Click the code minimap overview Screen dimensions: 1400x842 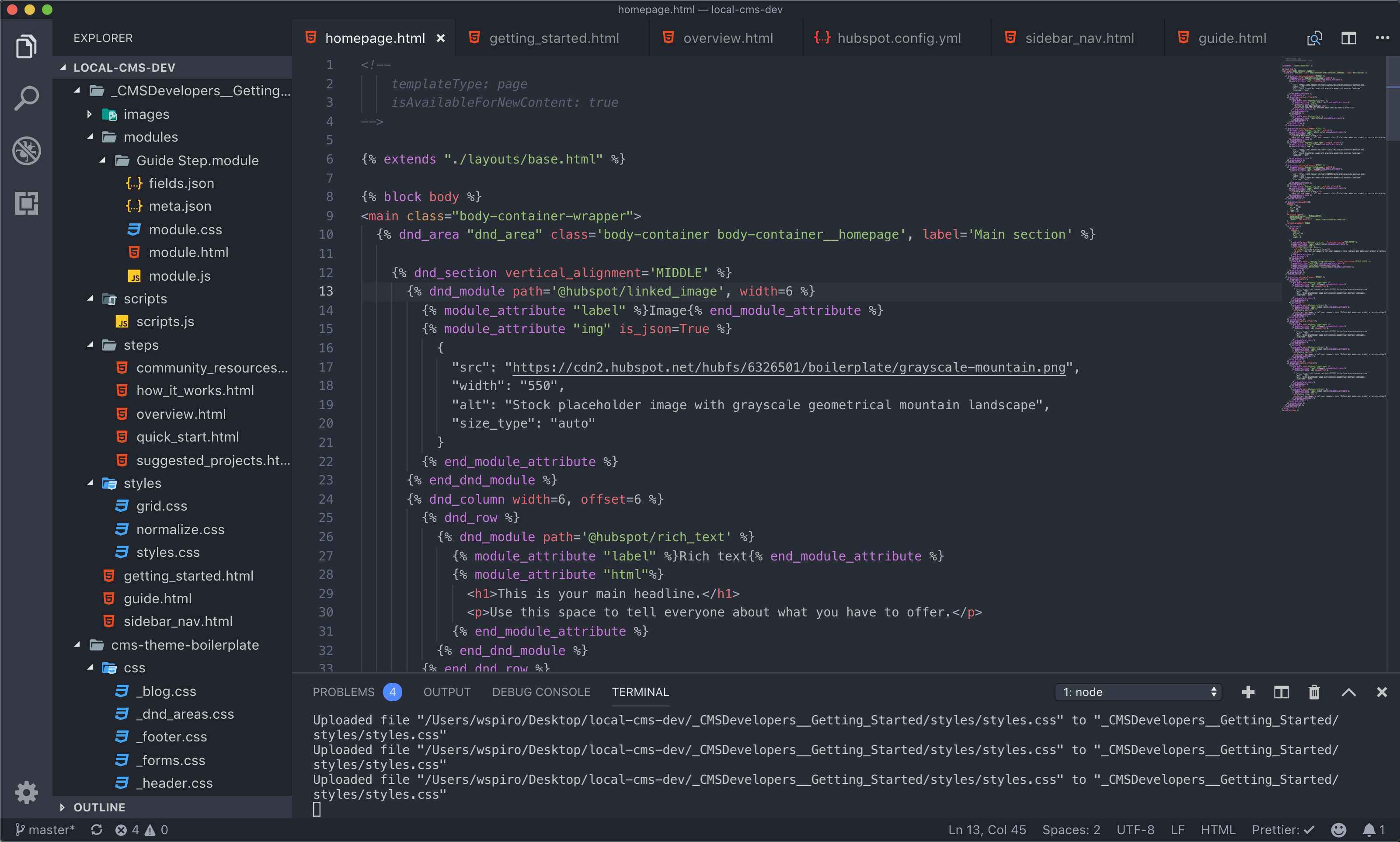tap(1333, 234)
